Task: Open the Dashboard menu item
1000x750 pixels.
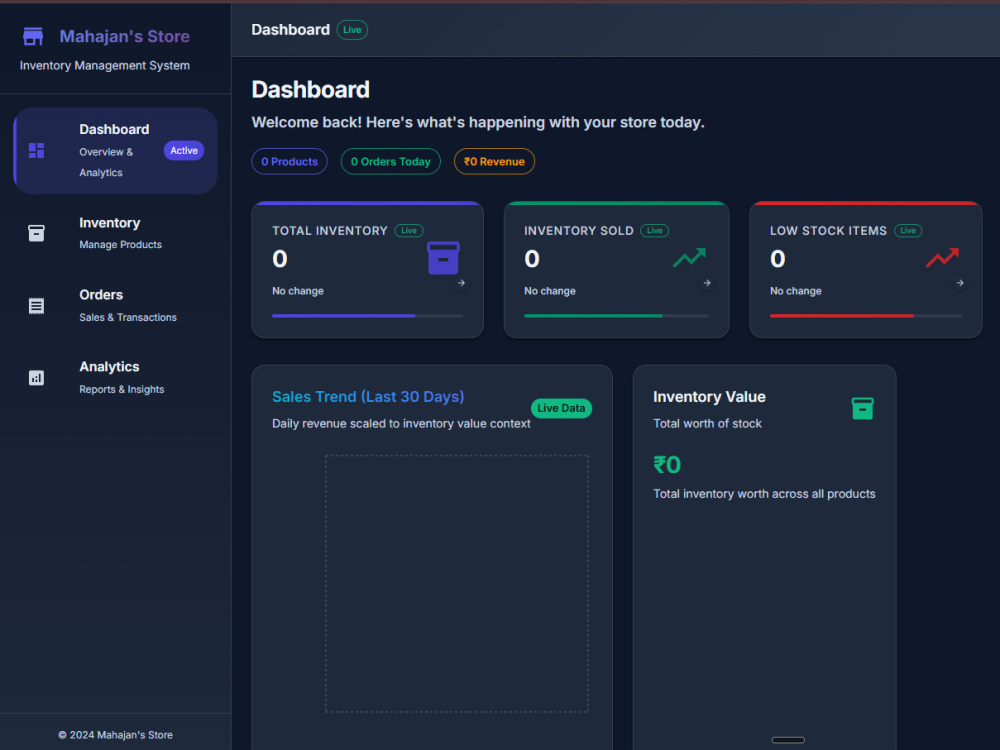Action: [115, 151]
